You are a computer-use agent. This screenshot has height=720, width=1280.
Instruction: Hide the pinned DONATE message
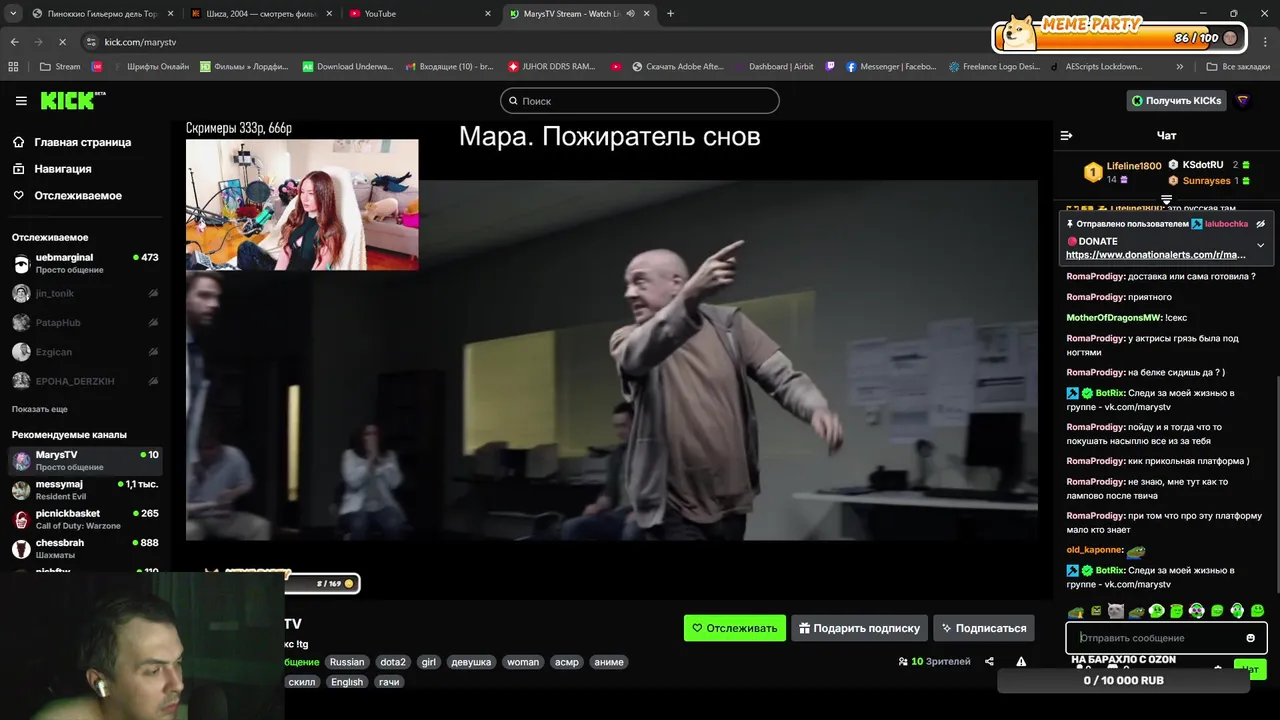pos(1260,224)
